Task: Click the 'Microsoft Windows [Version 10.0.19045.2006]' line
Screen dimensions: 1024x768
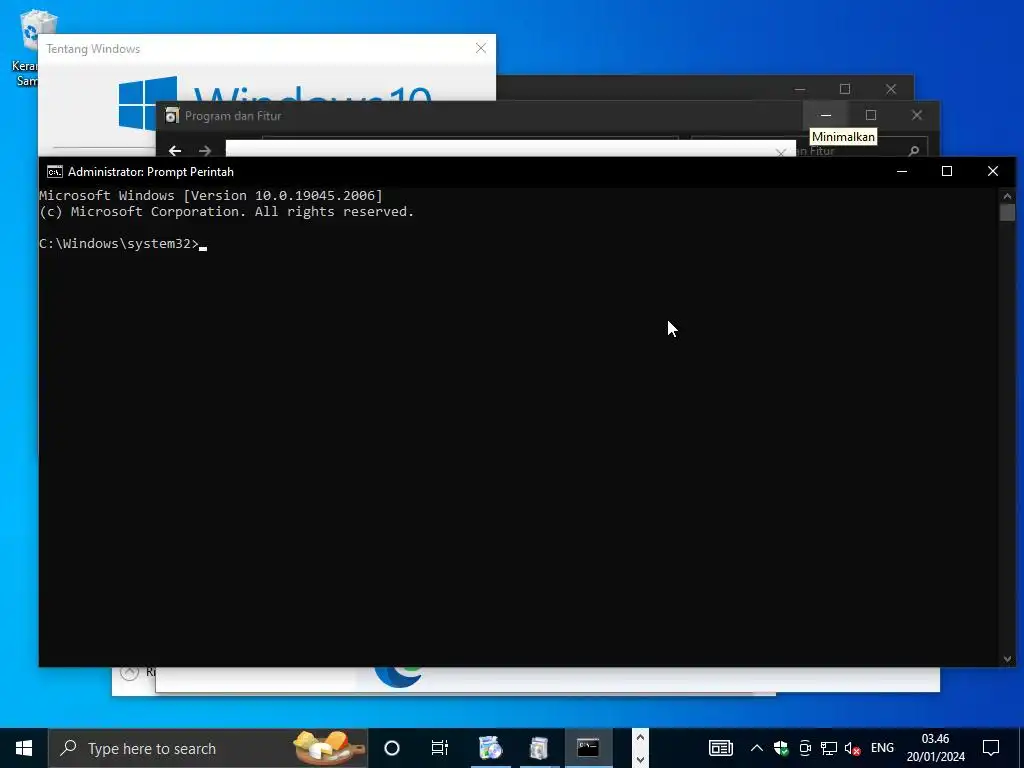Action: [x=211, y=195]
